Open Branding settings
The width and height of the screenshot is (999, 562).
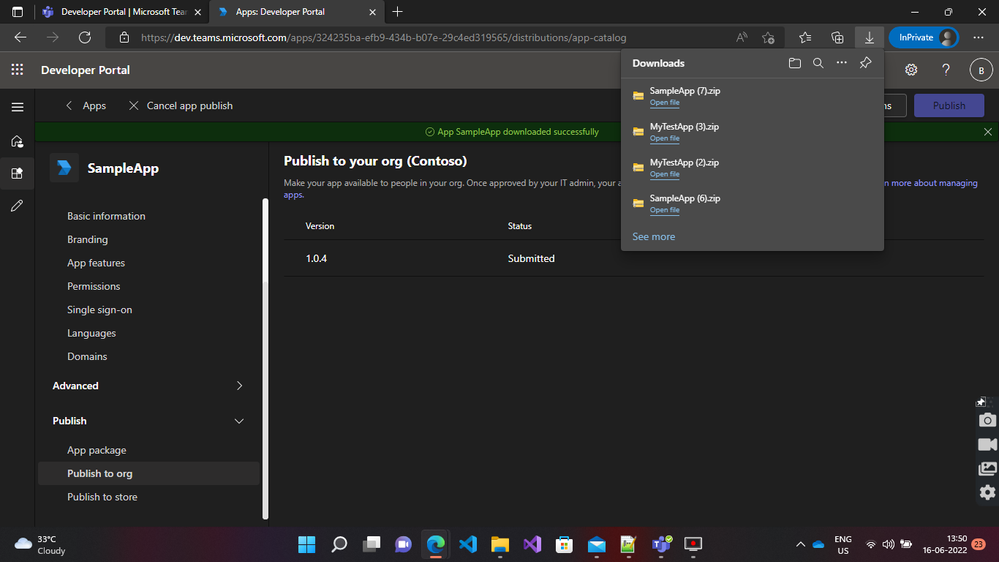(87, 240)
